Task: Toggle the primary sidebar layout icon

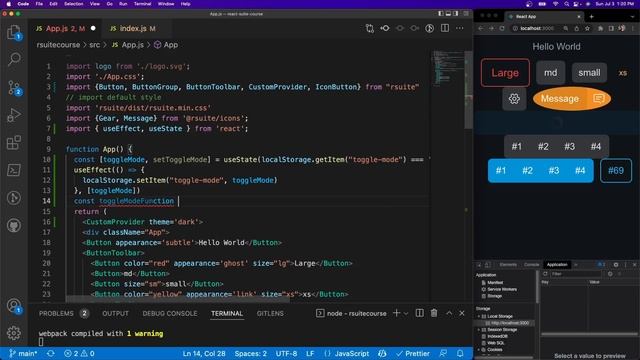Action: coord(440,13)
